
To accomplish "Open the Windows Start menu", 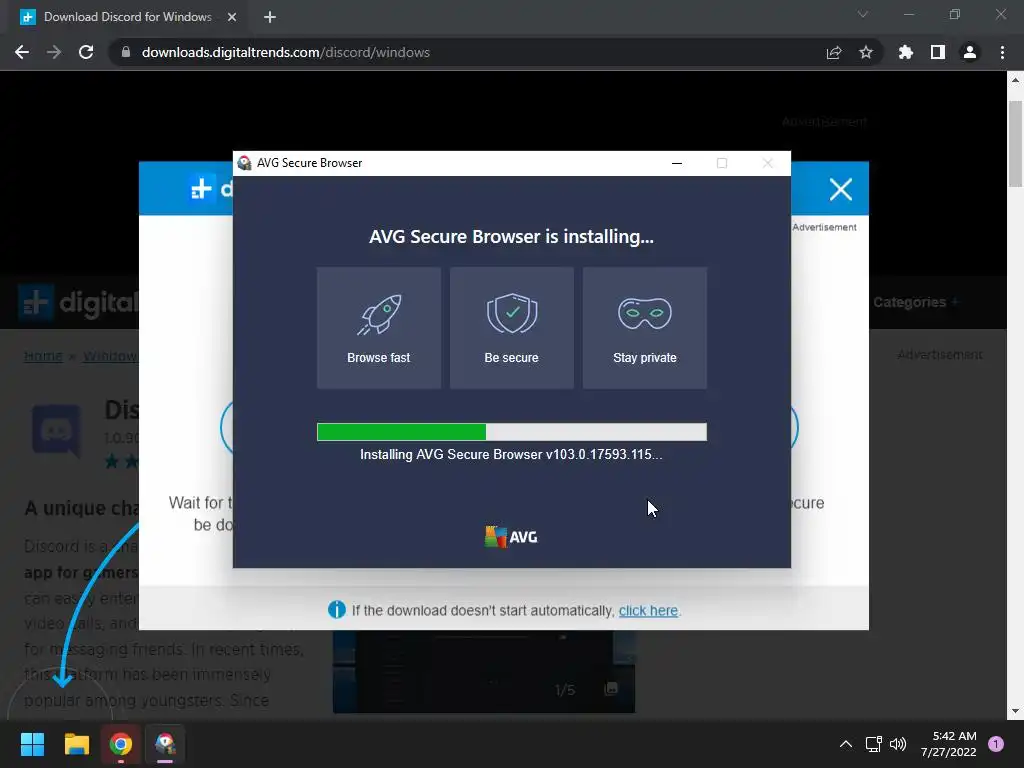I will (x=32, y=744).
